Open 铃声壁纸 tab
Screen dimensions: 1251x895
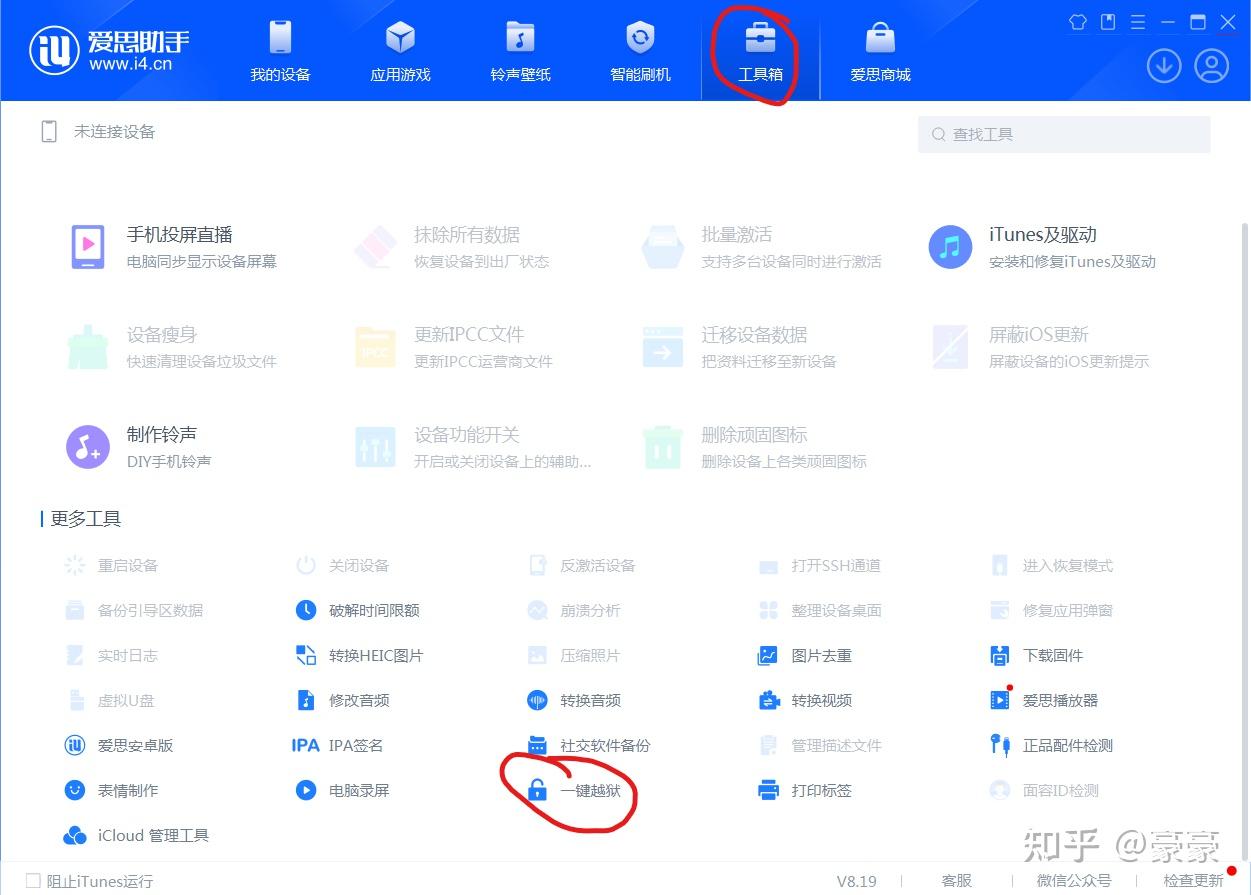coord(520,51)
